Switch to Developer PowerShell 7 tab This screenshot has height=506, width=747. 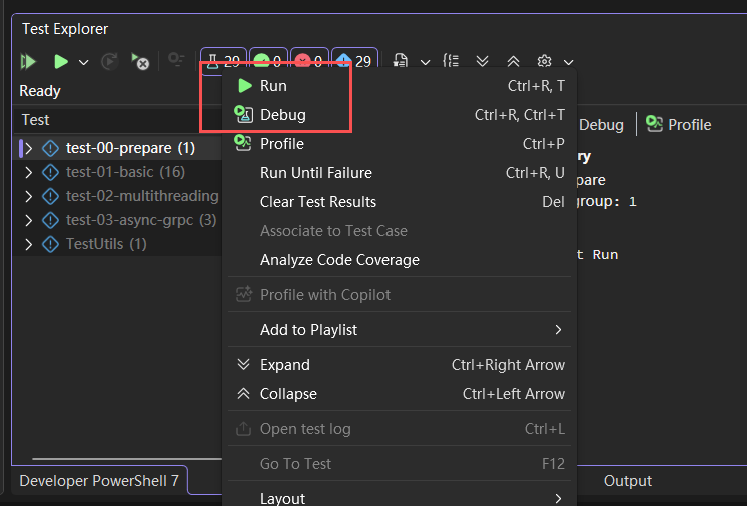99,481
